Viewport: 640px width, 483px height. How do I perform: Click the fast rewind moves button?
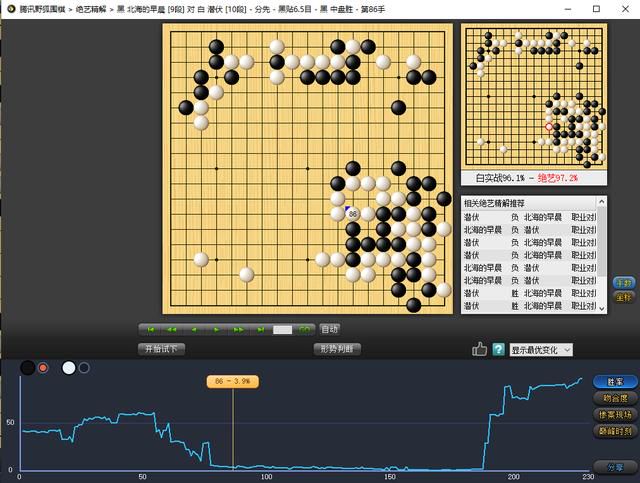click(x=172, y=329)
